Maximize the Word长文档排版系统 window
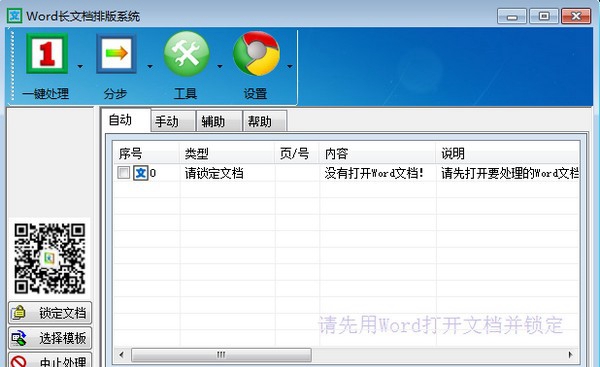600x367 pixels. coord(544,16)
